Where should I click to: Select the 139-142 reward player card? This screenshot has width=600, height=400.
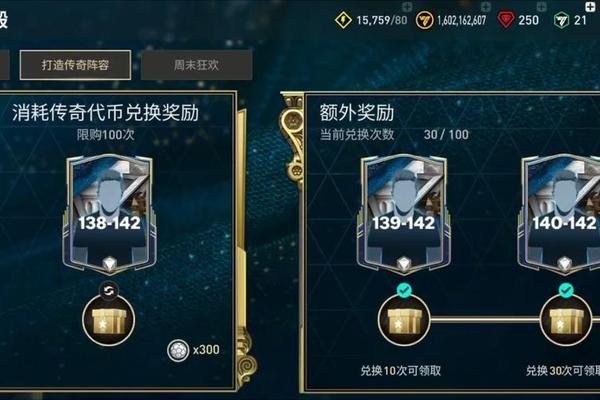[404, 214]
